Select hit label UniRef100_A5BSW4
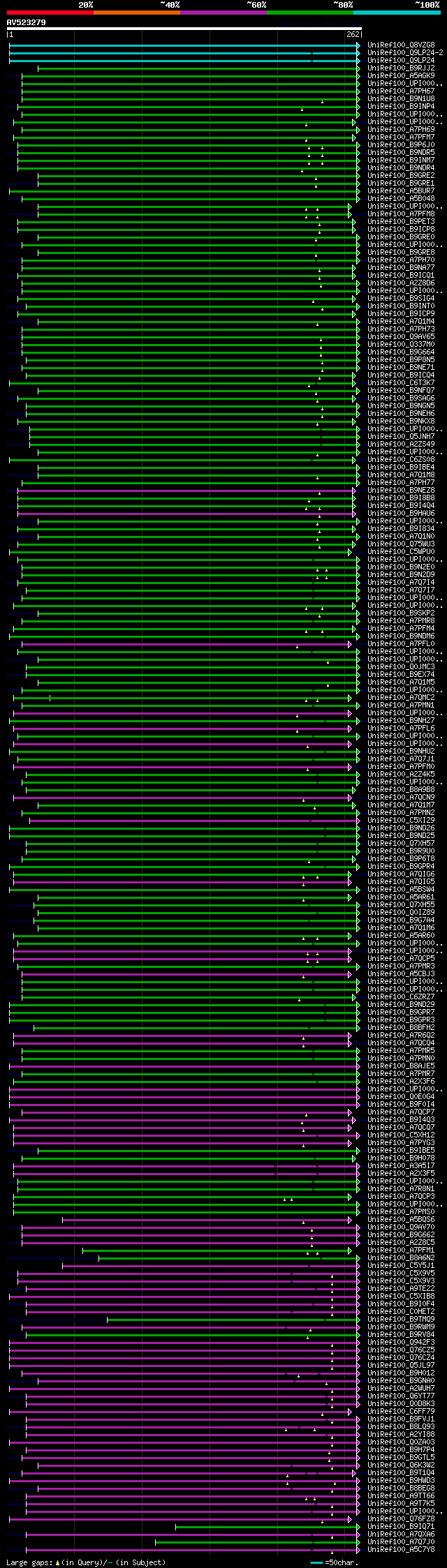This screenshot has width=447, height=1568. (x=401, y=890)
